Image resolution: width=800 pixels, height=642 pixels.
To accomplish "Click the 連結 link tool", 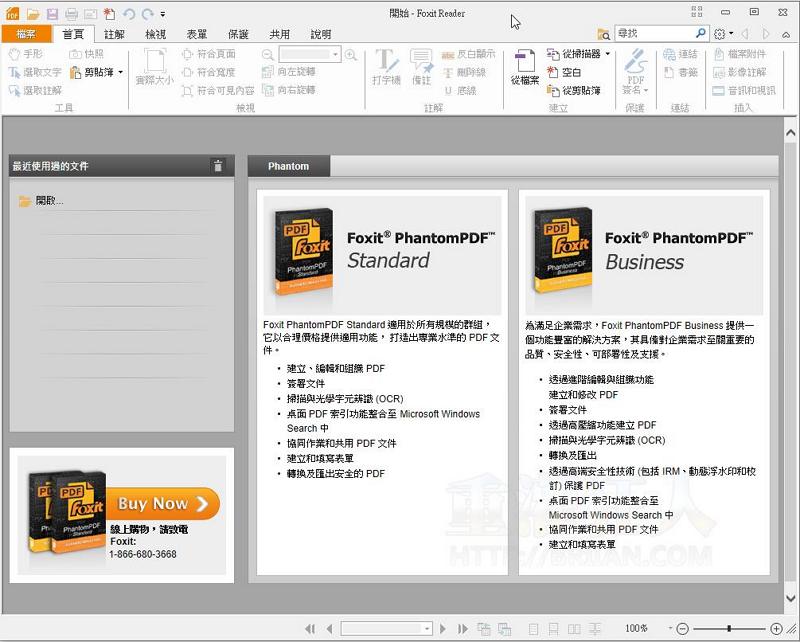I will 680,54.
